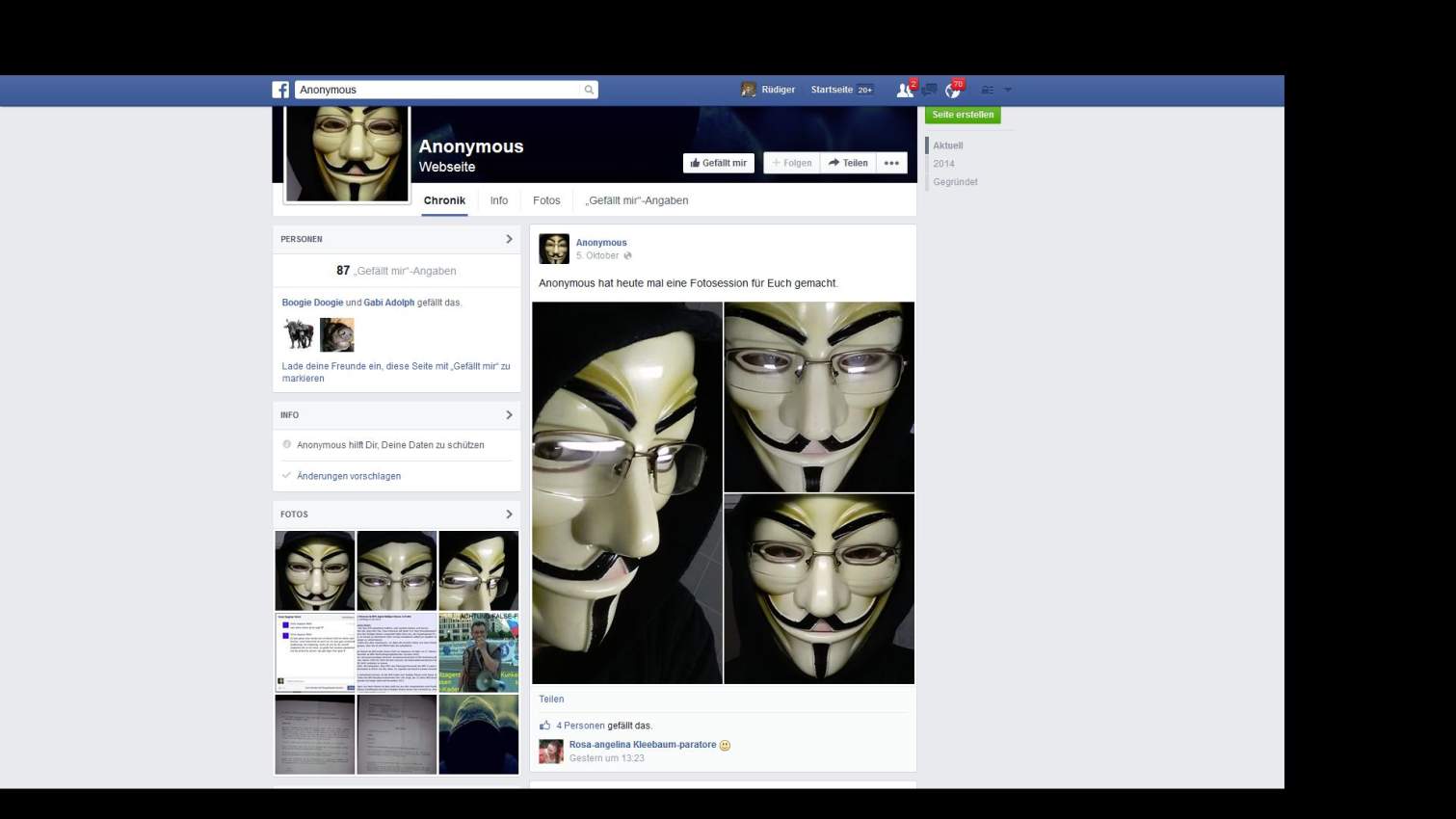Jump to 2014 in timeline
Viewport: 1456px width, 819px height.
click(943, 164)
